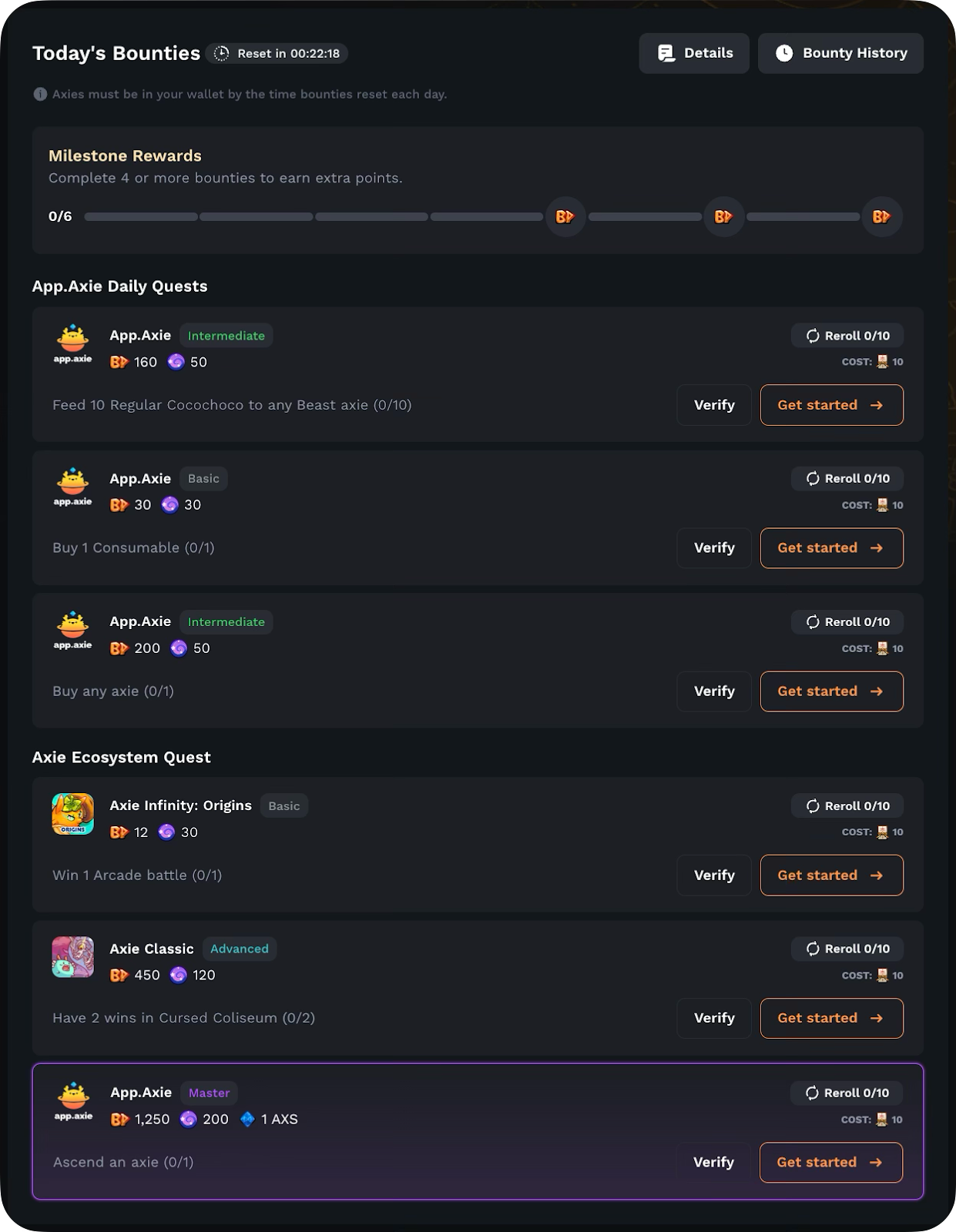Image resolution: width=956 pixels, height=1232 pixels.
Task: Verify the Have 2 wins in Cursed Coliseum bounty
Action: (x=713, y=1018)
